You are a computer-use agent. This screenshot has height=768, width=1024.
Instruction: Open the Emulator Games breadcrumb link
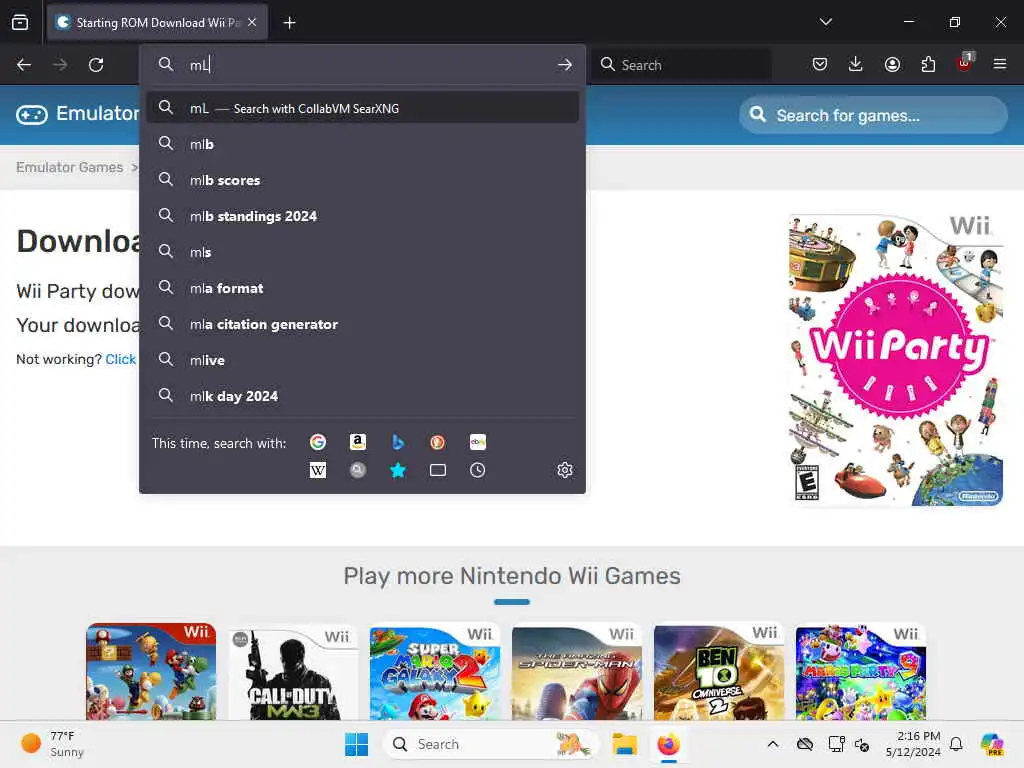tap(69, 167)
